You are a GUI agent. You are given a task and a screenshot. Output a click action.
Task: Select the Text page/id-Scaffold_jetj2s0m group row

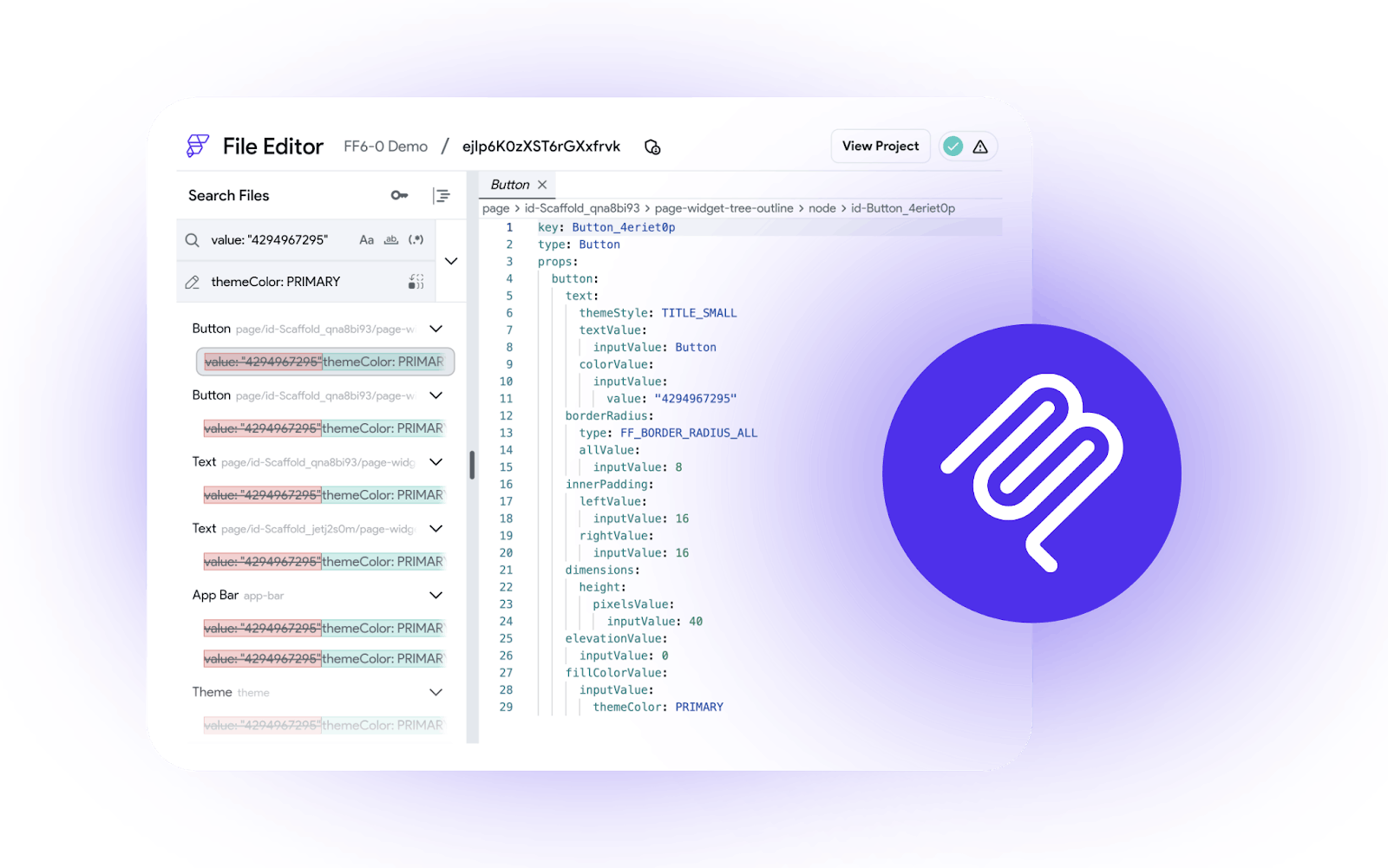(318, 529)
